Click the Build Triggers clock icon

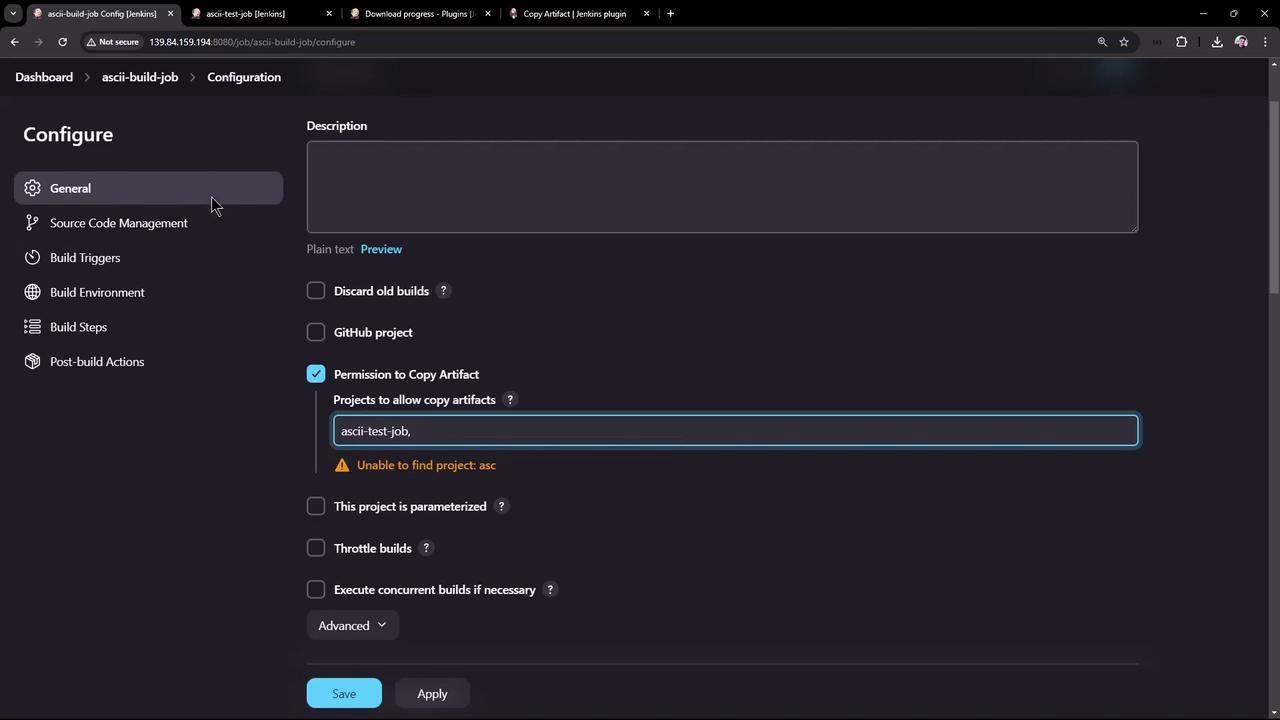click(x=32, y=258)
